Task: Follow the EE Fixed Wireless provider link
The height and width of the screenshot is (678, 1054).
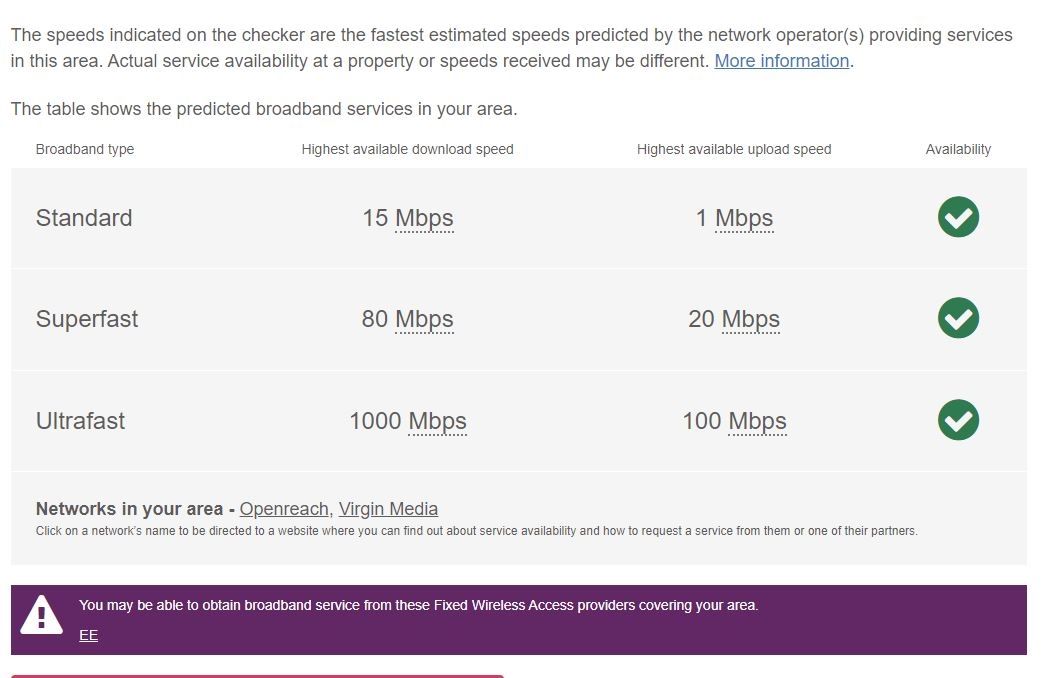Action: pyautogui.click(x=89, y=635)
